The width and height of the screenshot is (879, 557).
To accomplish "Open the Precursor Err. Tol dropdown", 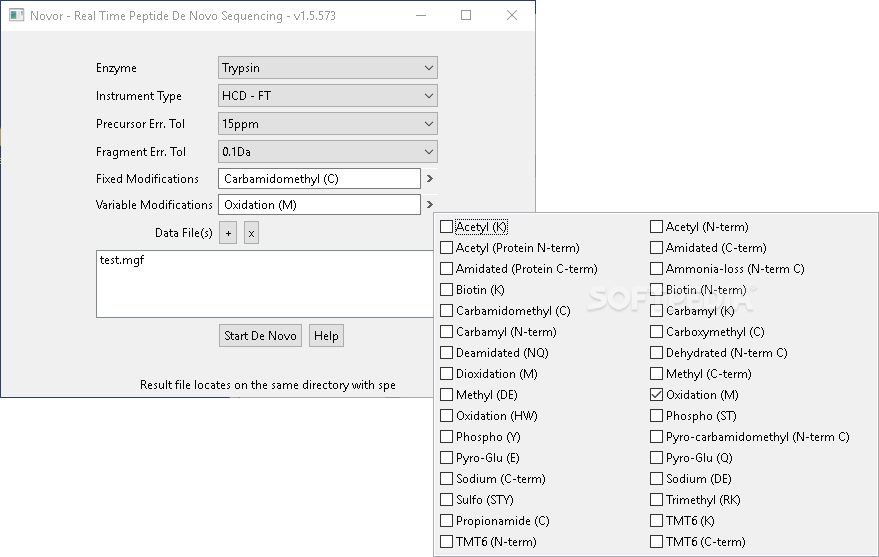I will click(x=327, y=124).
